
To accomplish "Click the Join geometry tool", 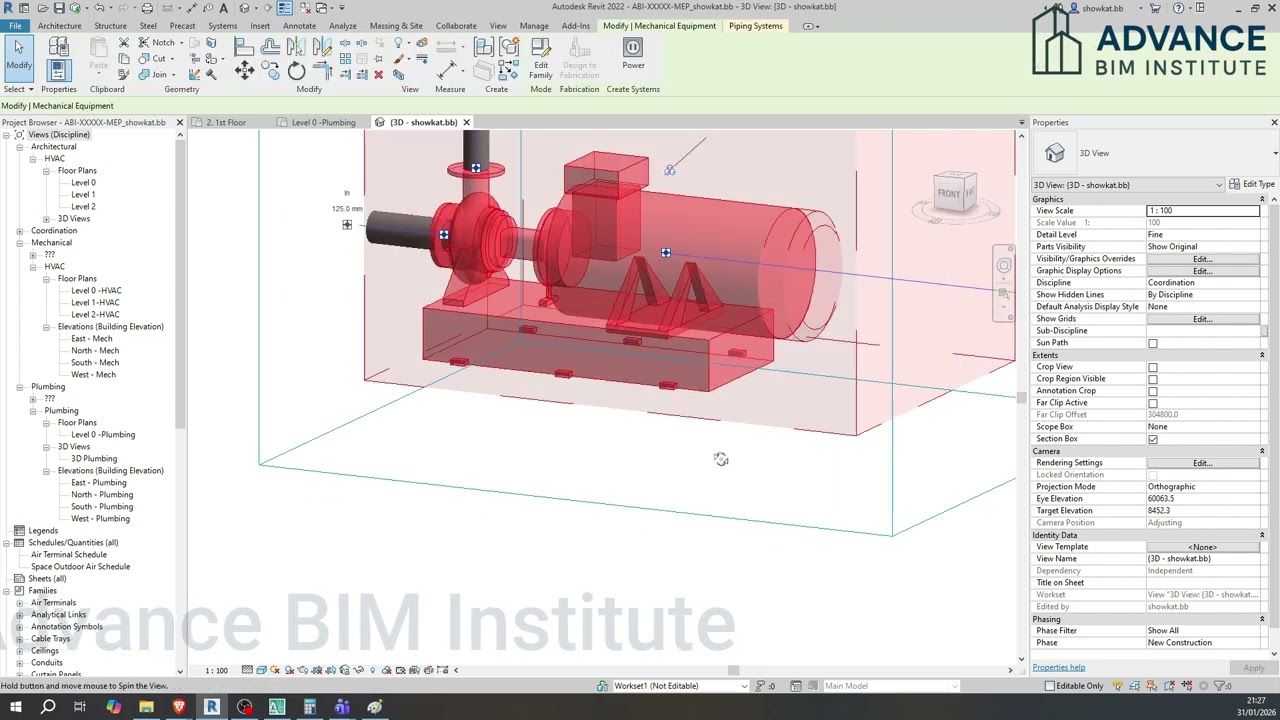I will (158, 74).
